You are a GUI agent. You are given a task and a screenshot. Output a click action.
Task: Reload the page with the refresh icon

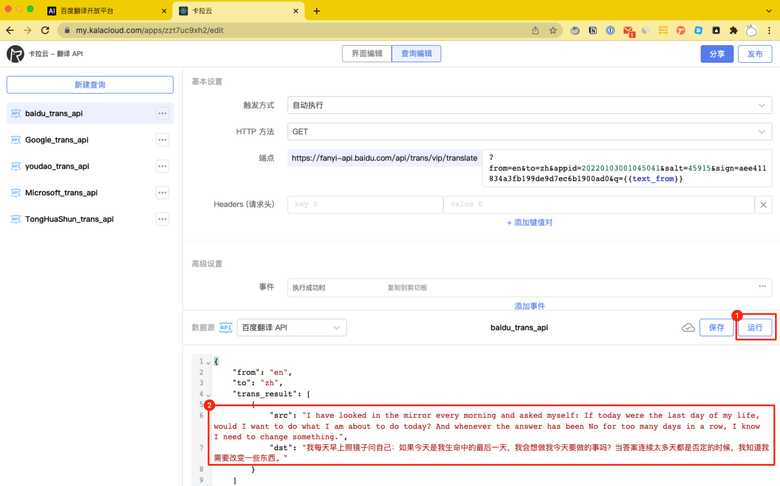pos(45,30)
